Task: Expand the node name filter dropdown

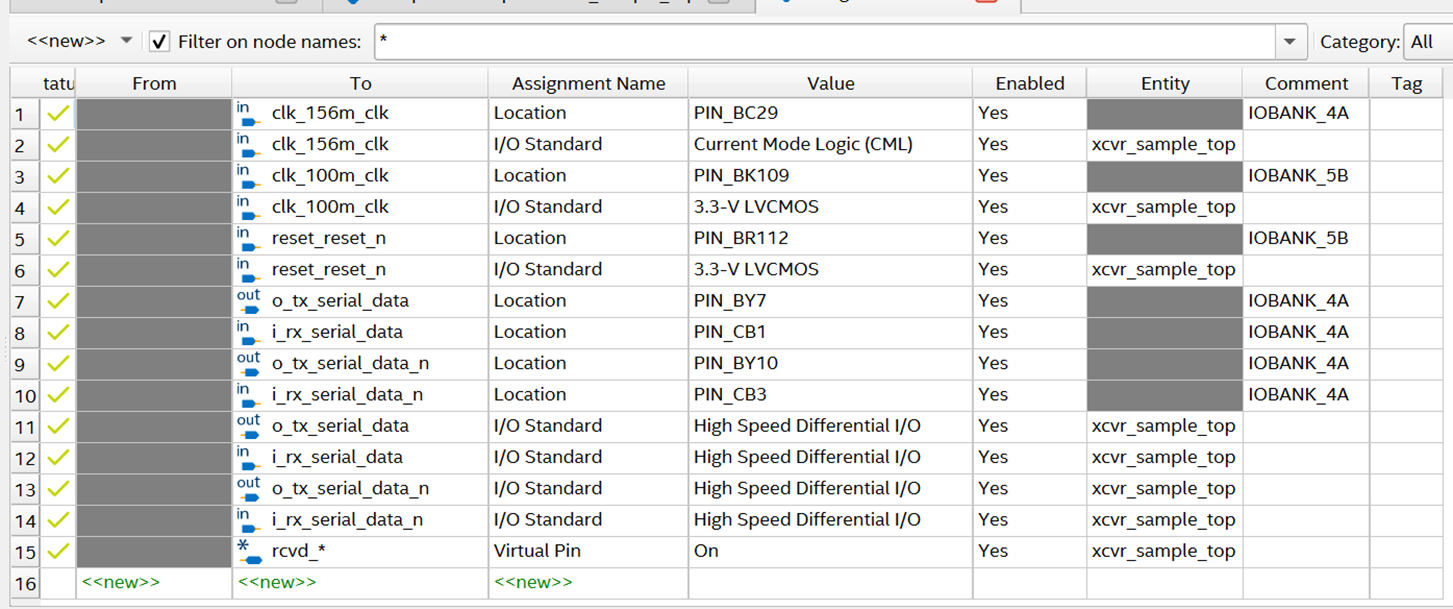Action: (1289, 42)
